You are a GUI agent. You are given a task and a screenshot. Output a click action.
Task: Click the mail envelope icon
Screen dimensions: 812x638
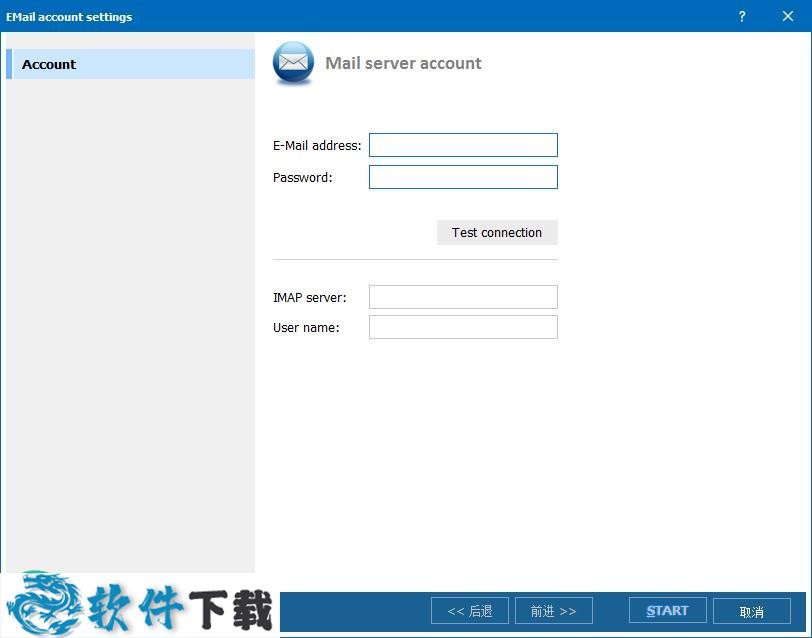(x=293, y=63)
